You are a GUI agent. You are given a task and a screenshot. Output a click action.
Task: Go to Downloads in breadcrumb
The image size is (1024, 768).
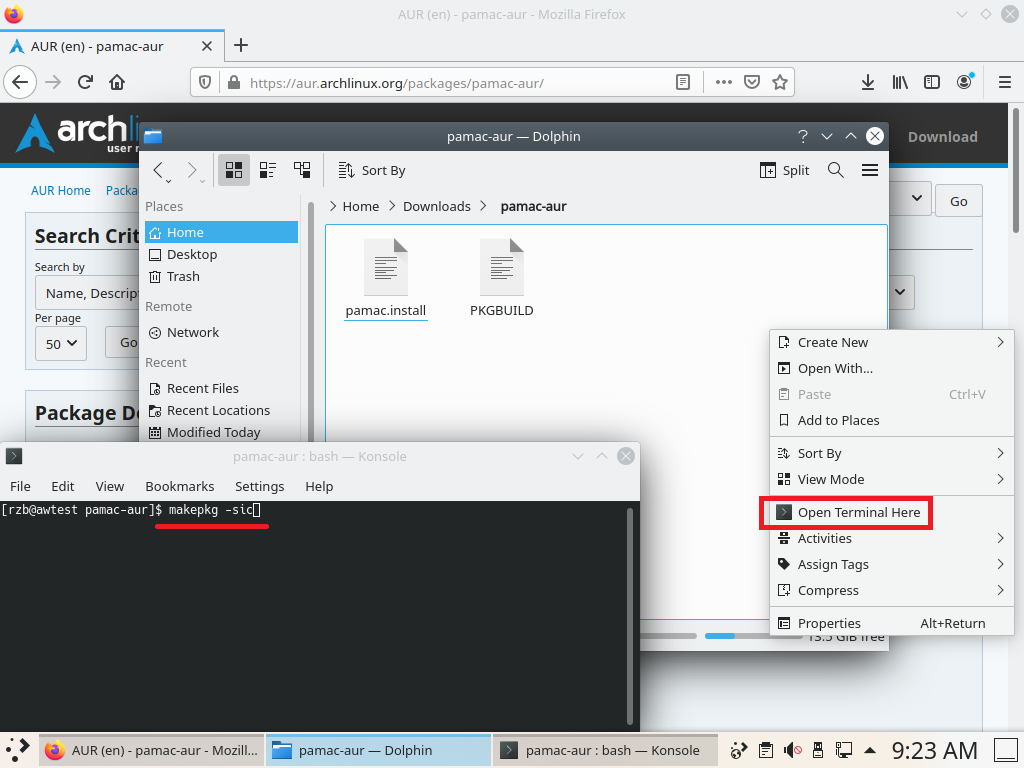[437, 206]
